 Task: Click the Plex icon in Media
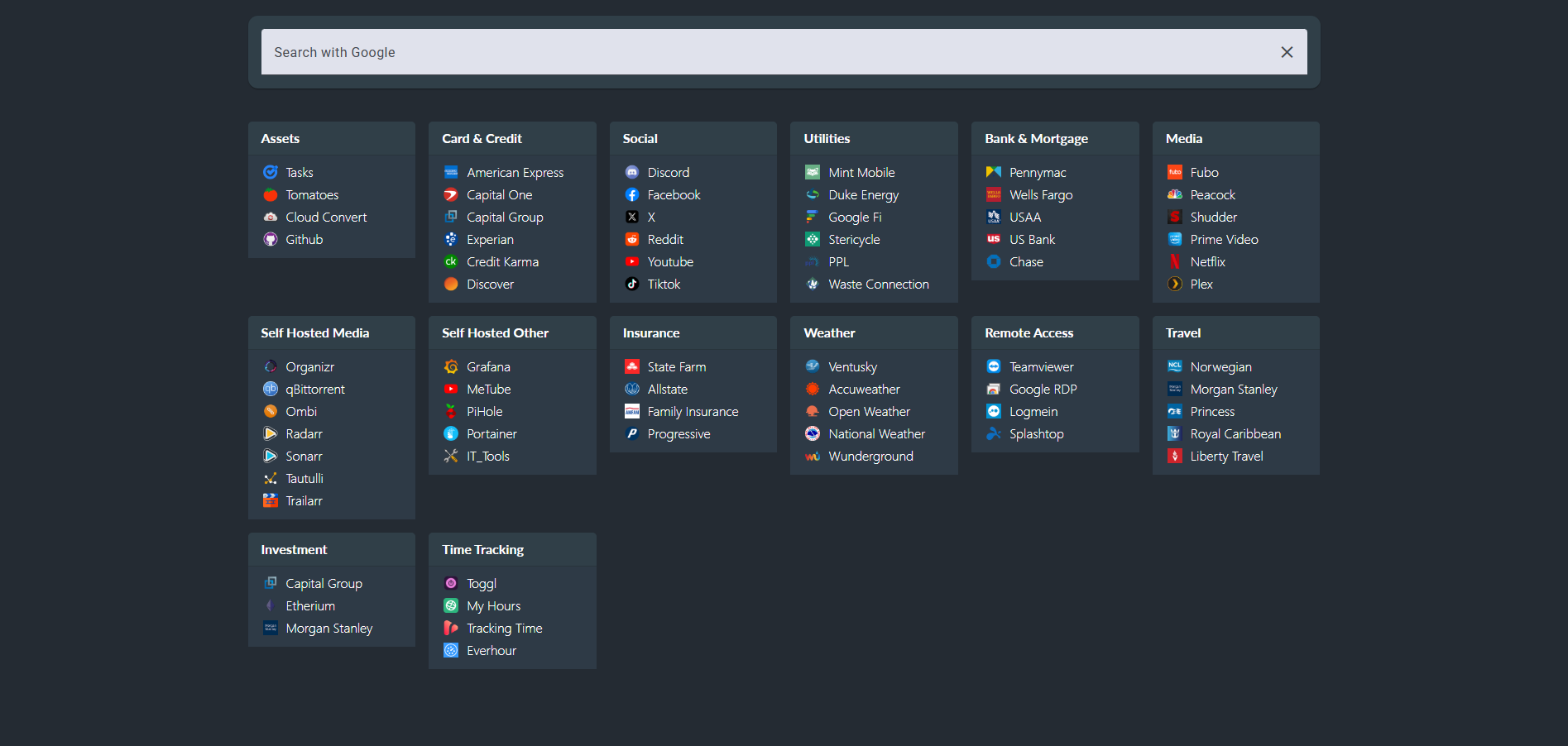point(1175,284)
